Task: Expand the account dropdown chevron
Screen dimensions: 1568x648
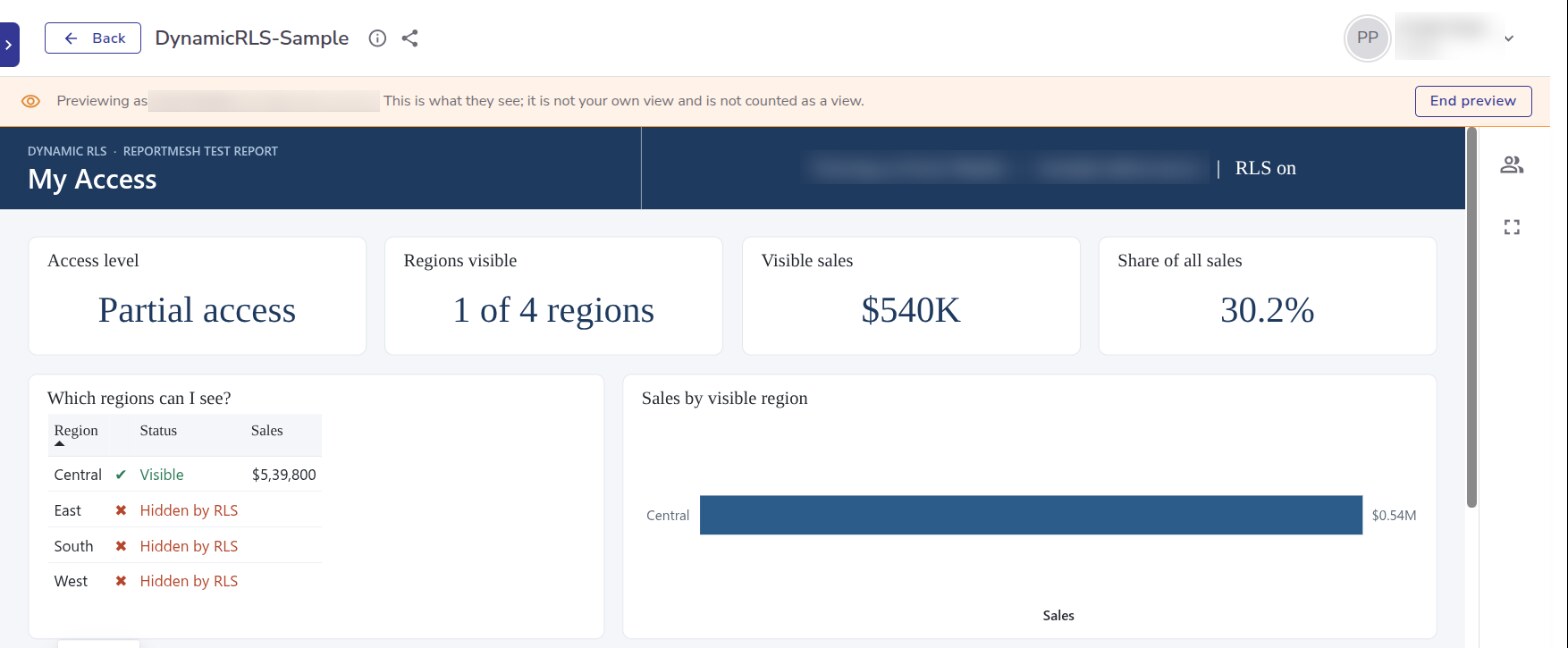Action: pyautogui.click(x=1509, y=39)
